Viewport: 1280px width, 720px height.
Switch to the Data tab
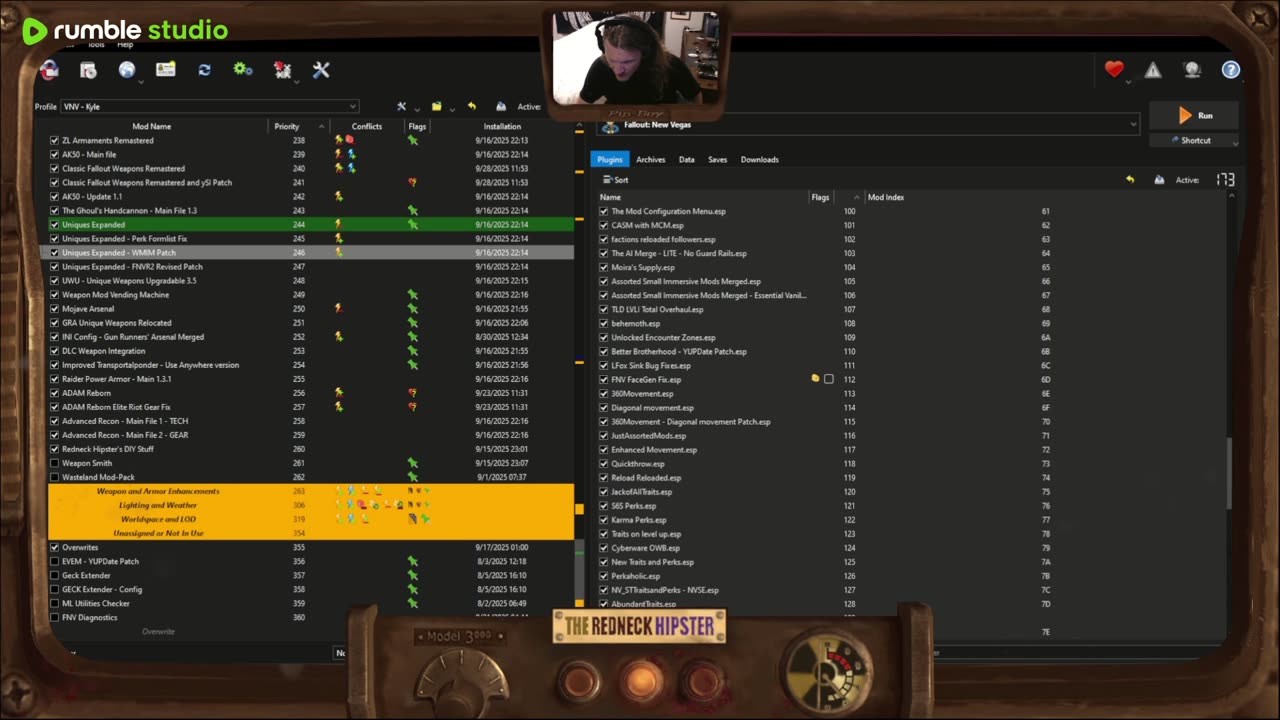click(686, 159)
